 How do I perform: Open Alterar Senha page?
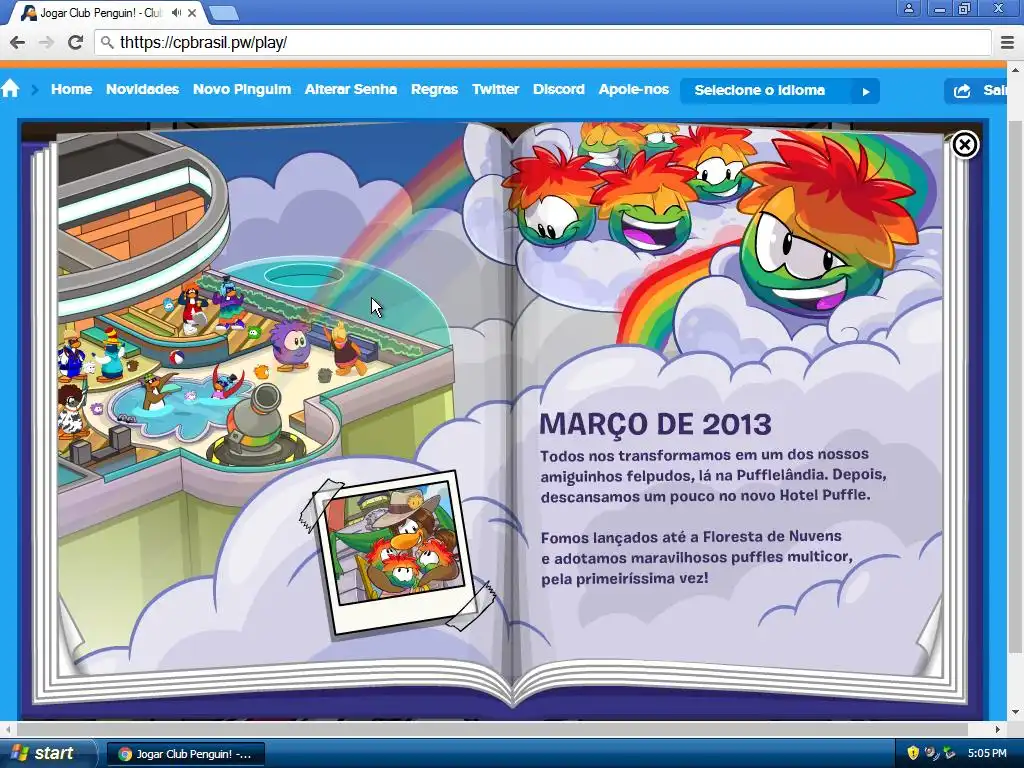tap(351, 89)
